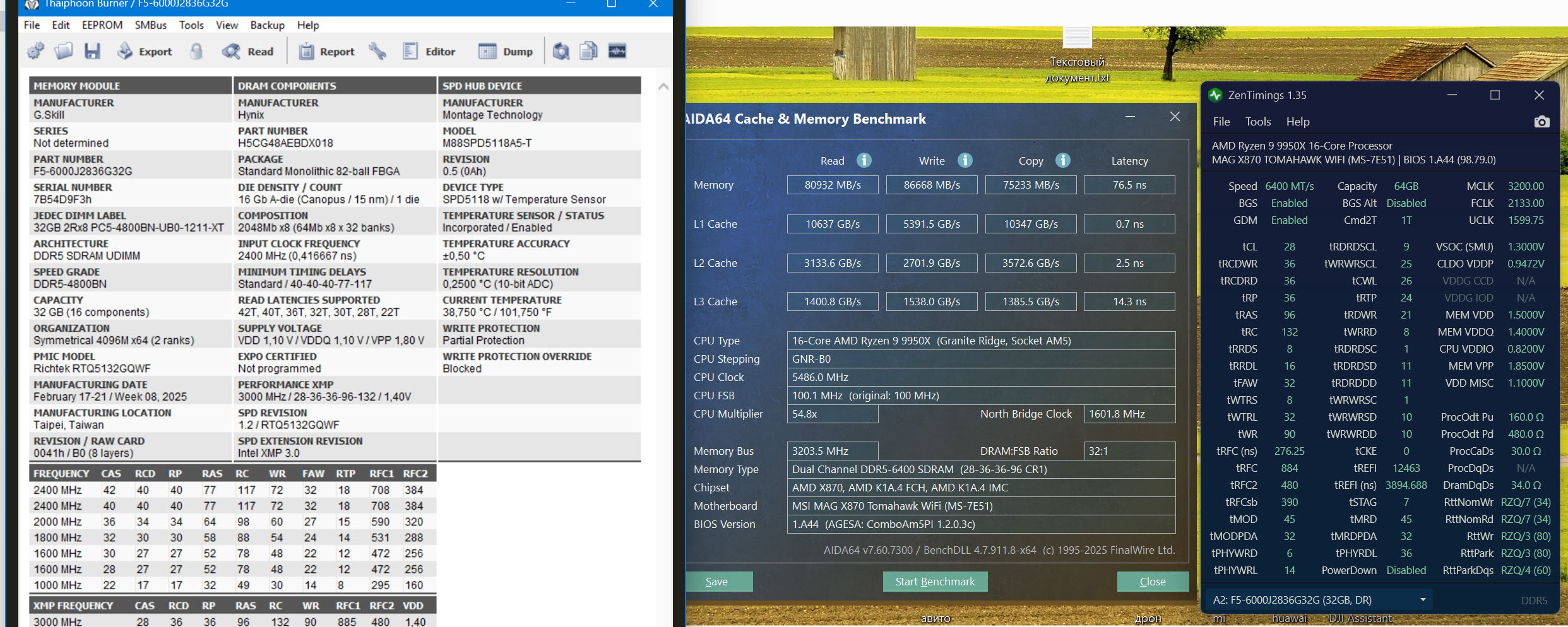The width and height of the screenshot is (1568, 627).
Task: Open the EEPROM menu
Action: click(102, 25)
